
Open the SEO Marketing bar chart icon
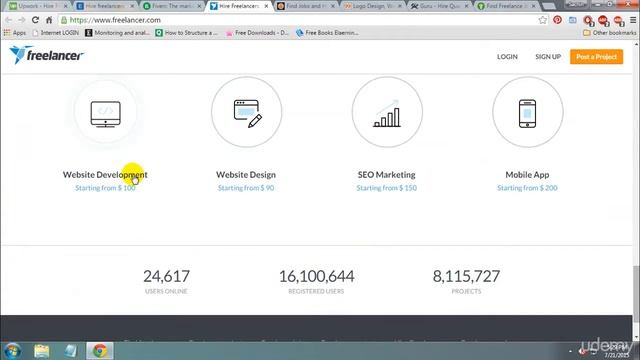point(387,113)
